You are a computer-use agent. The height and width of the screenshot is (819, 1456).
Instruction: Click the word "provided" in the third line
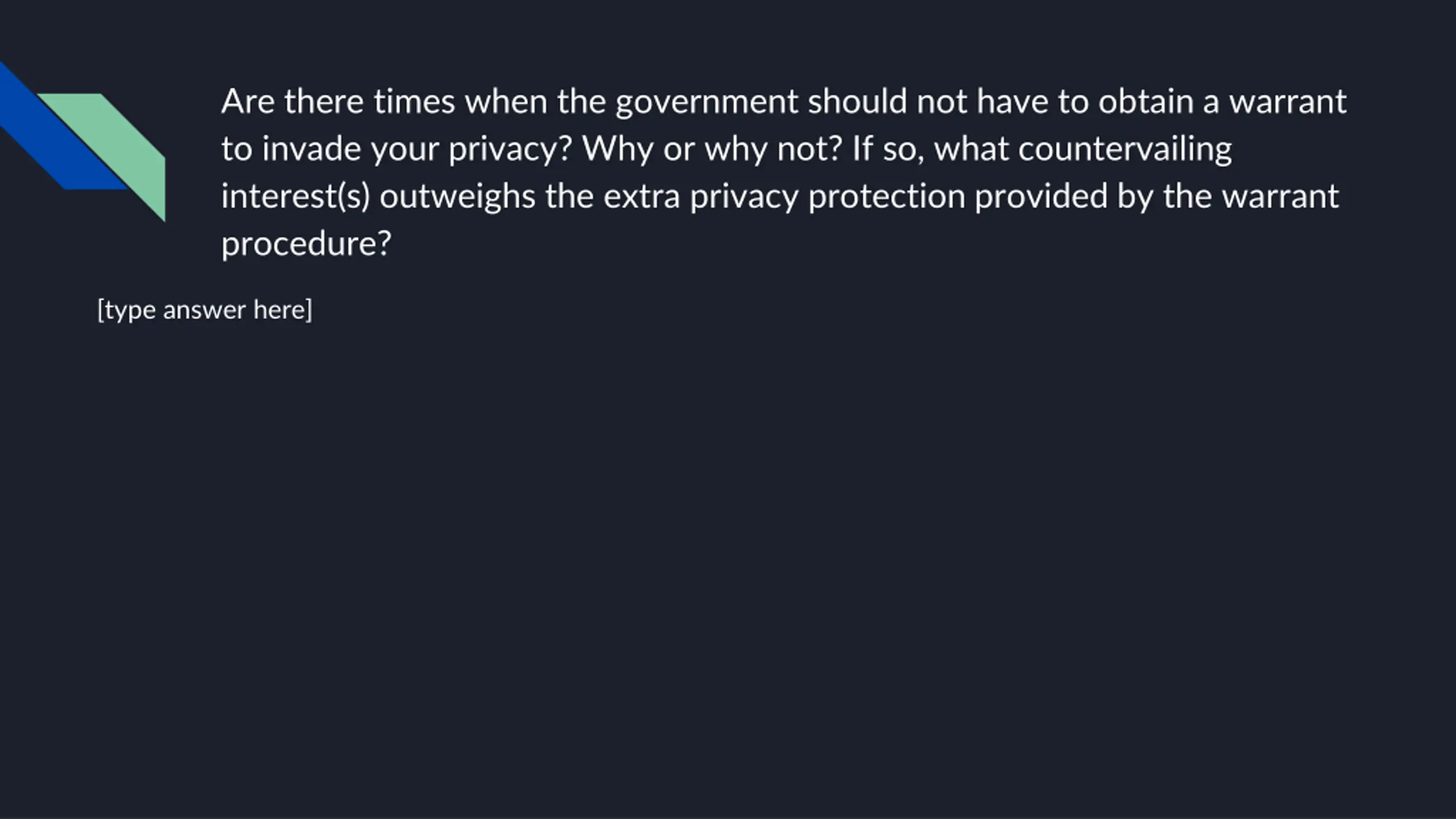(x=1041, y=197)
